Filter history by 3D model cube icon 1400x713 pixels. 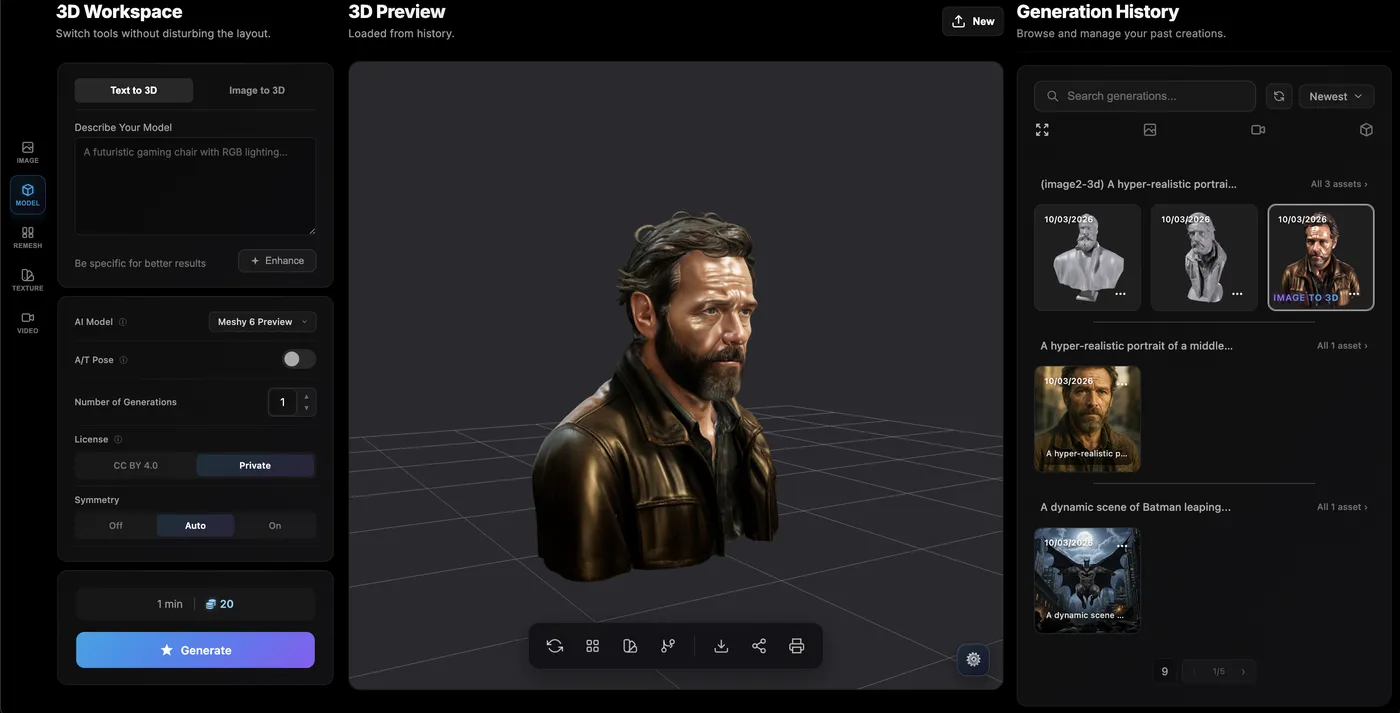pyautogui.click(x=1366, y=130)
